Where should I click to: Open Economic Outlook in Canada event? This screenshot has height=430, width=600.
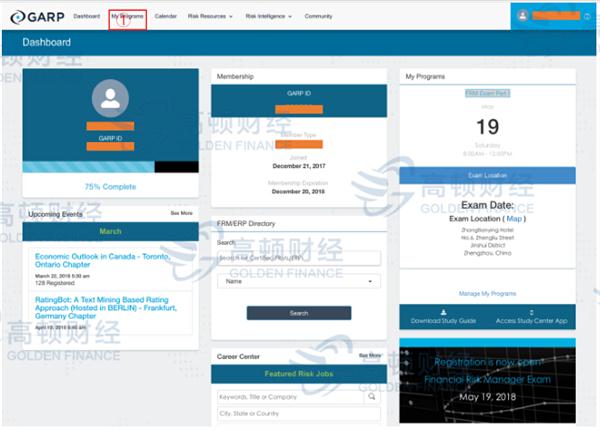tap(102, 261)
